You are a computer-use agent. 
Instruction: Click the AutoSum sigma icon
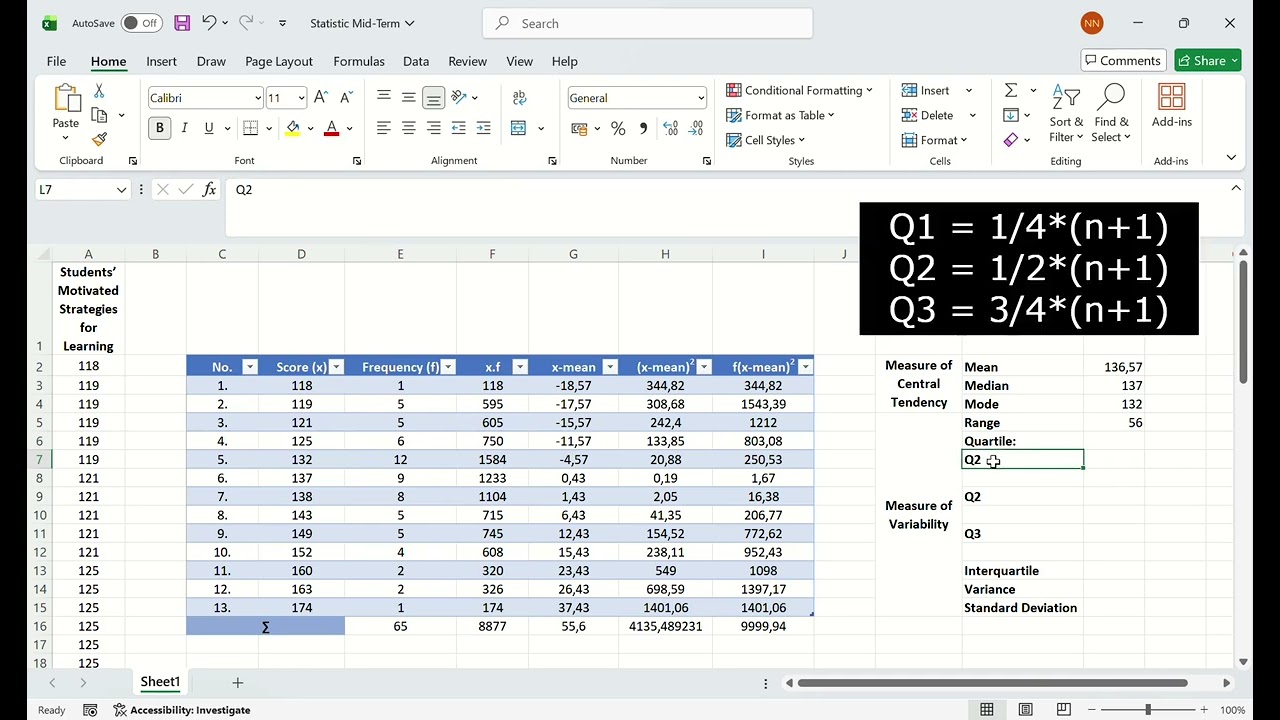[x=1011, y=90]
